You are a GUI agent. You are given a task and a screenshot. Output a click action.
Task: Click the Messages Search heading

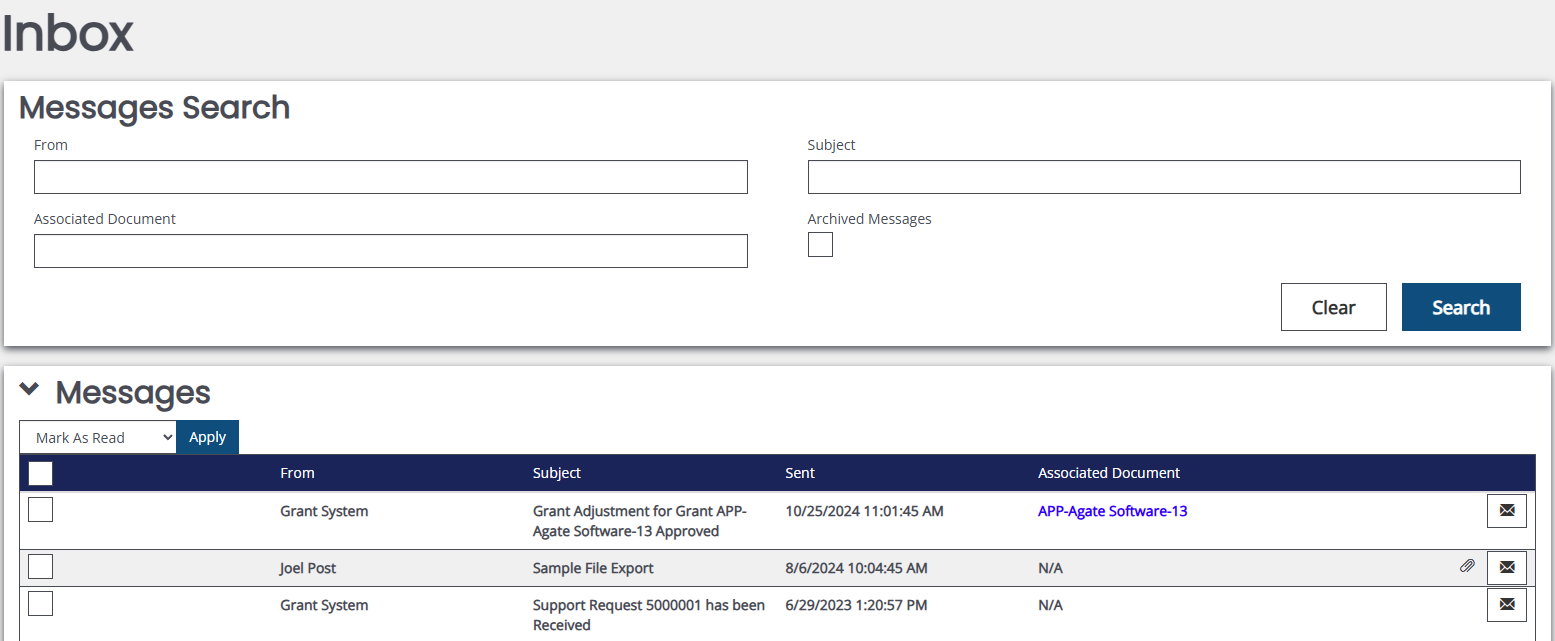155,107
